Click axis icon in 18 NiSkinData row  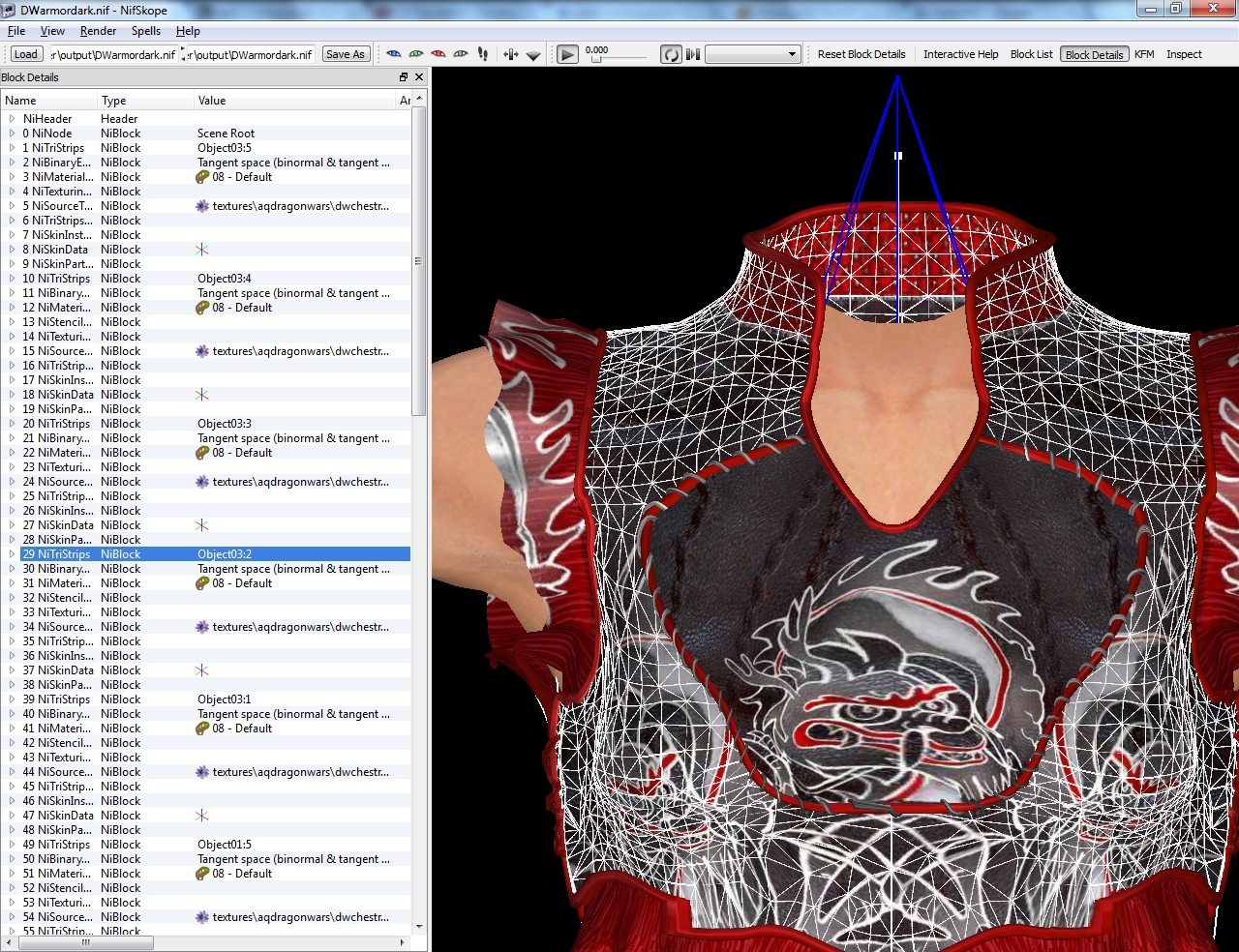202,395
